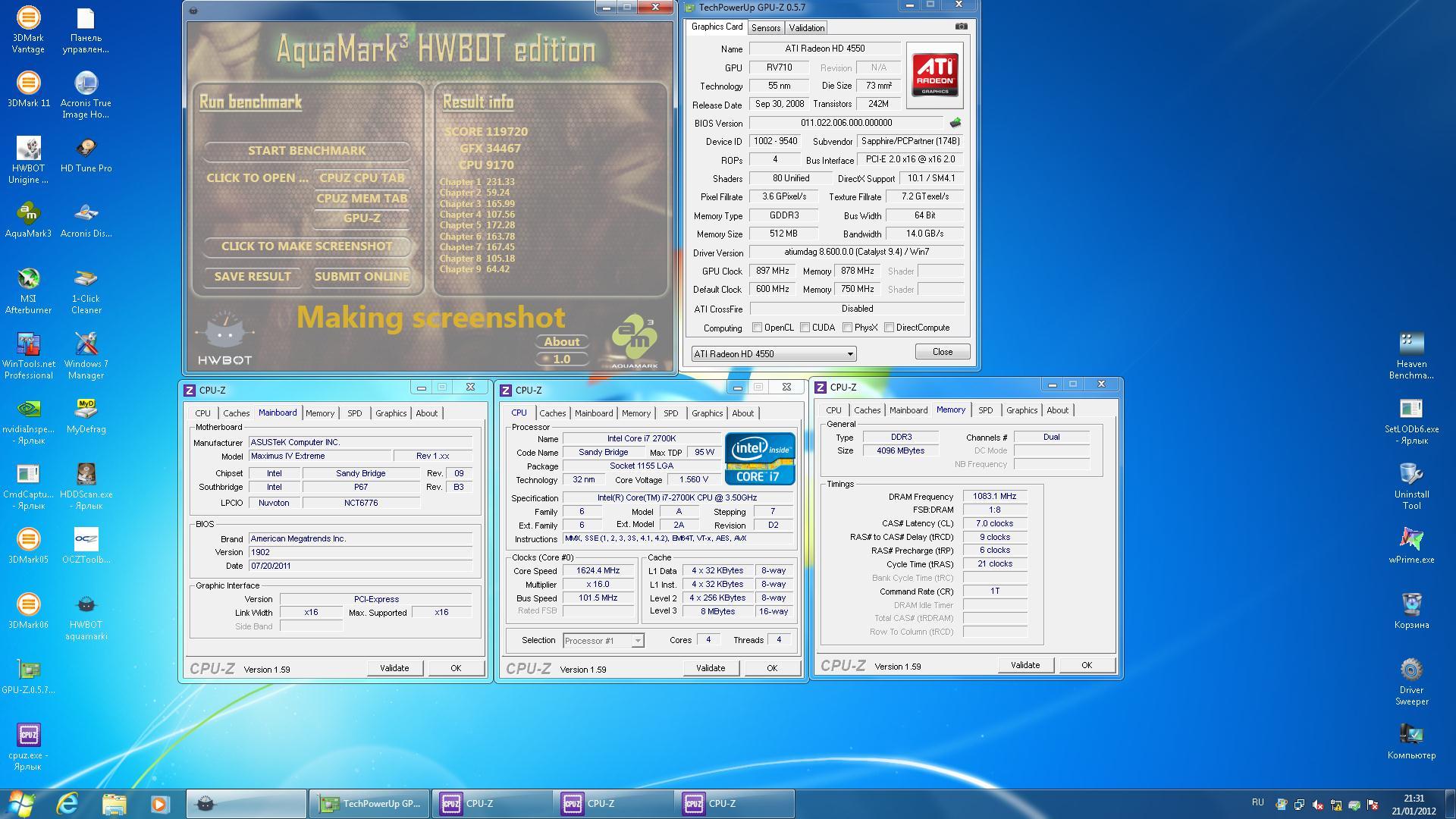Click motherboard Model field Maximus IV Extreme
Viewport: 1456px width, 819px height.
[319, 457]
